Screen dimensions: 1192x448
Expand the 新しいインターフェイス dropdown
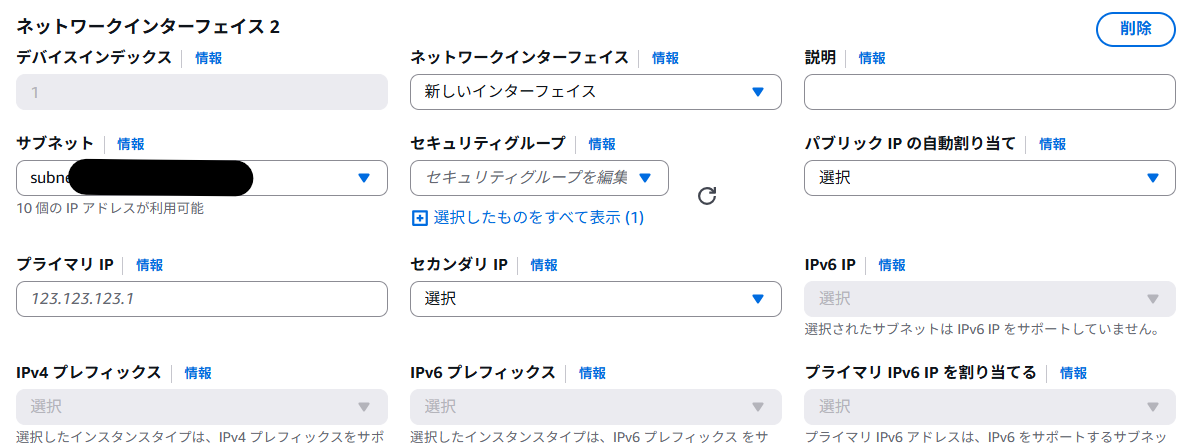(595, 92)
